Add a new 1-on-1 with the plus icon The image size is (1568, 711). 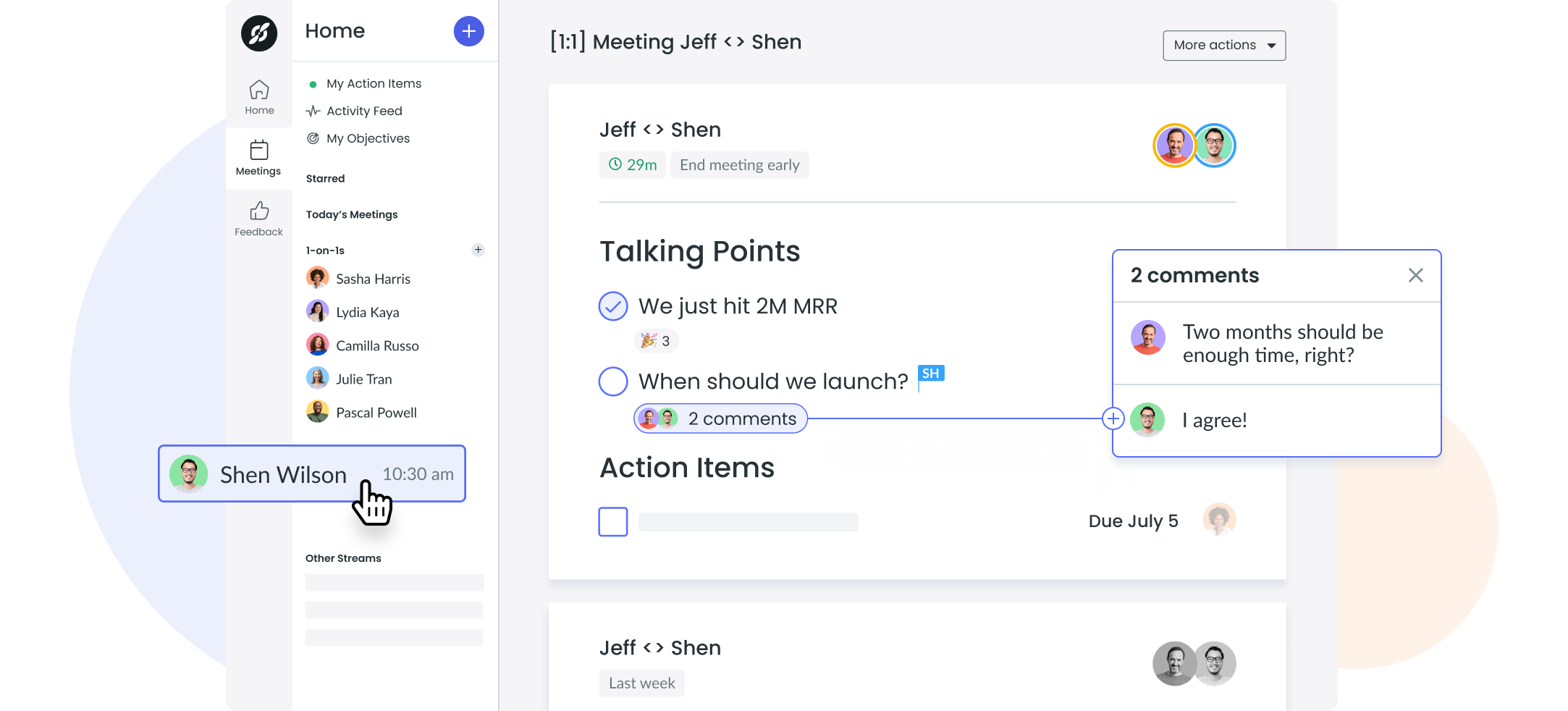(478, 250)
